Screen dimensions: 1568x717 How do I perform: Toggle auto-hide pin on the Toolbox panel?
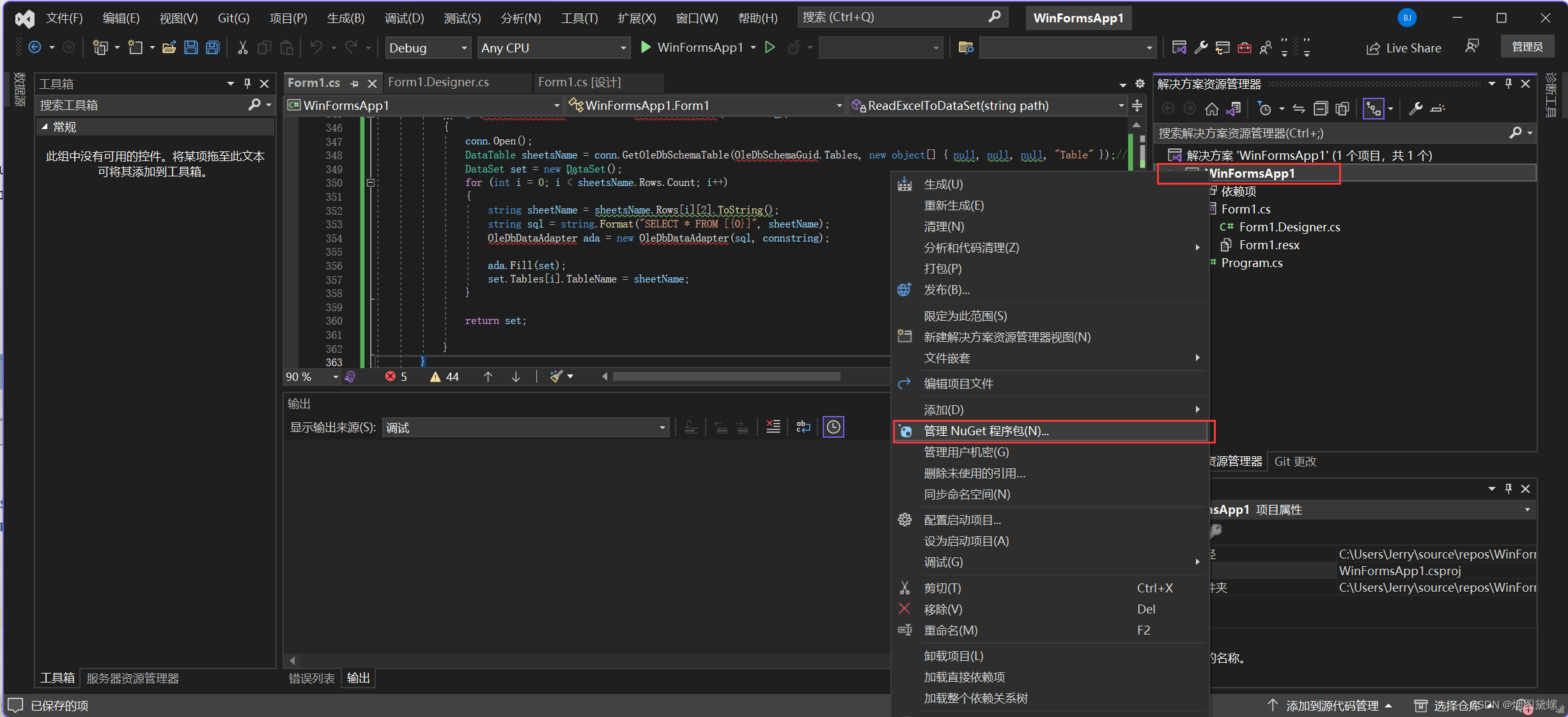pyautogui.click(x=247, y=83)
